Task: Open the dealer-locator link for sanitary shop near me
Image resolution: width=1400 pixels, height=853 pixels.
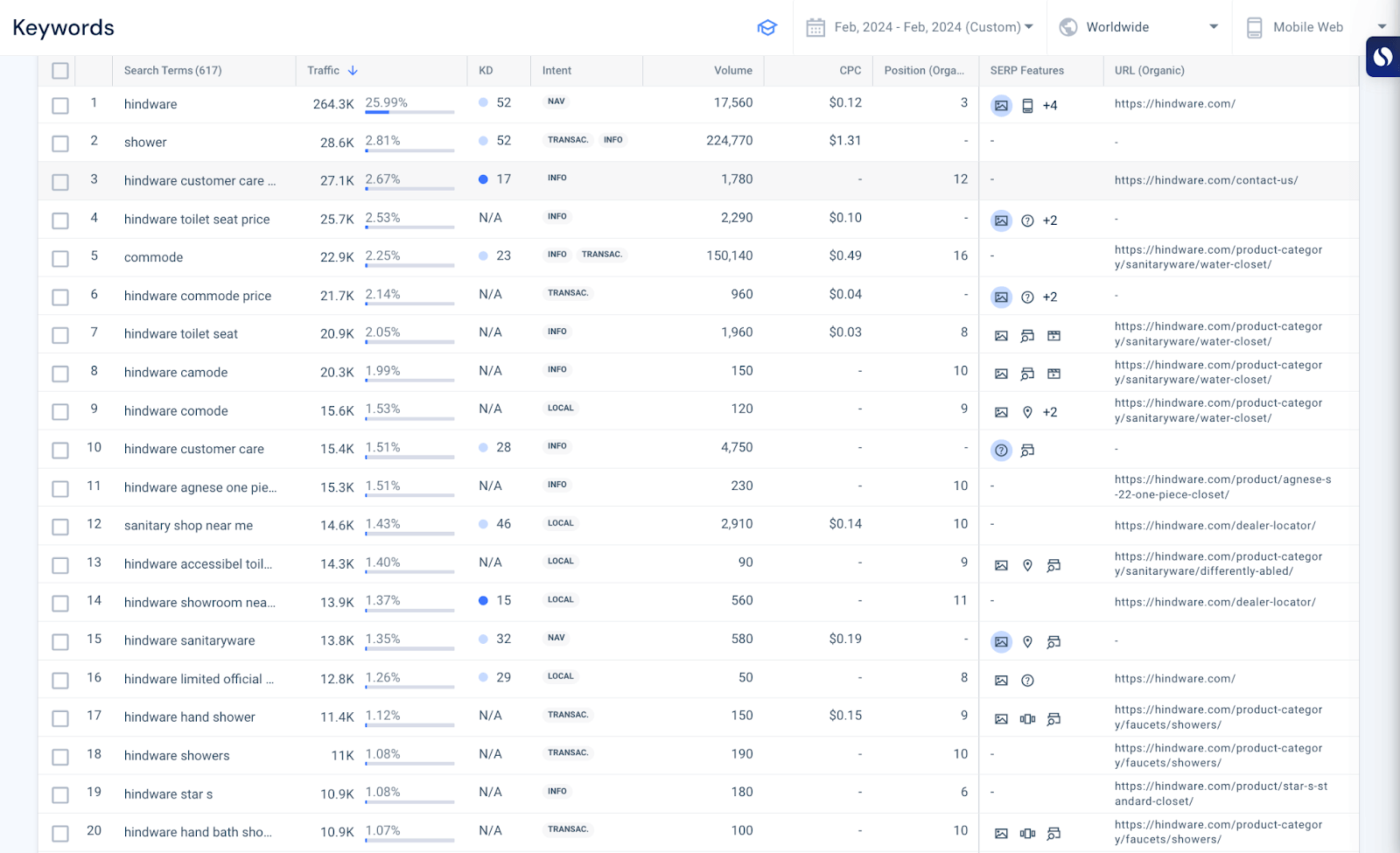Action: 1214,526
